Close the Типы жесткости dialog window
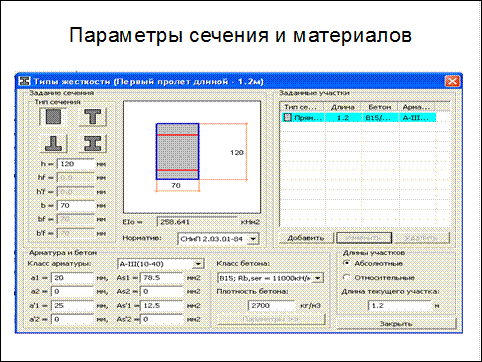 coord(452,81)
